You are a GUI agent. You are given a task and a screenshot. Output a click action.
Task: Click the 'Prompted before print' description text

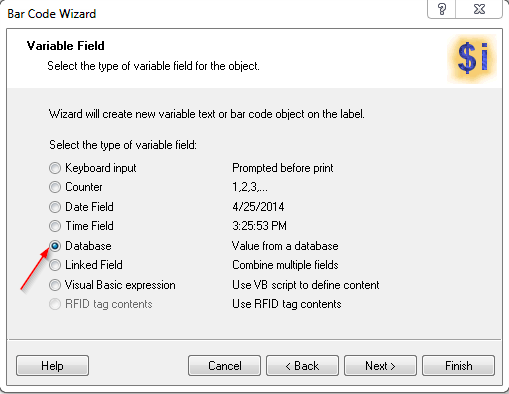click(283, 168)
